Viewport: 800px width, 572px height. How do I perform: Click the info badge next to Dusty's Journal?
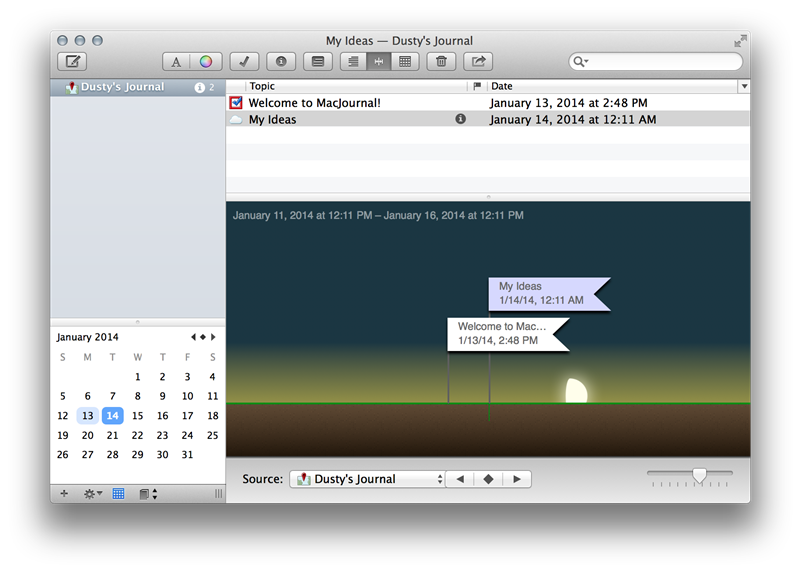tap(199, 88)
